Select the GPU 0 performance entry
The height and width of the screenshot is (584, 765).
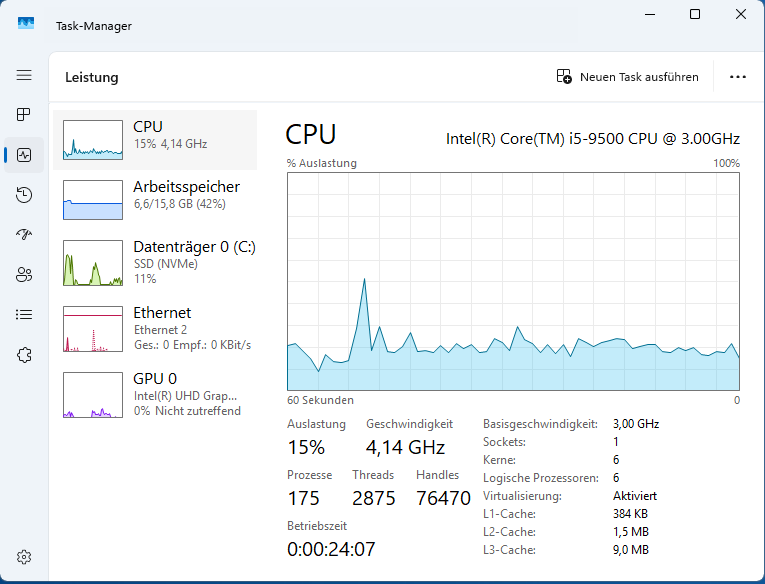click(155, 395)
